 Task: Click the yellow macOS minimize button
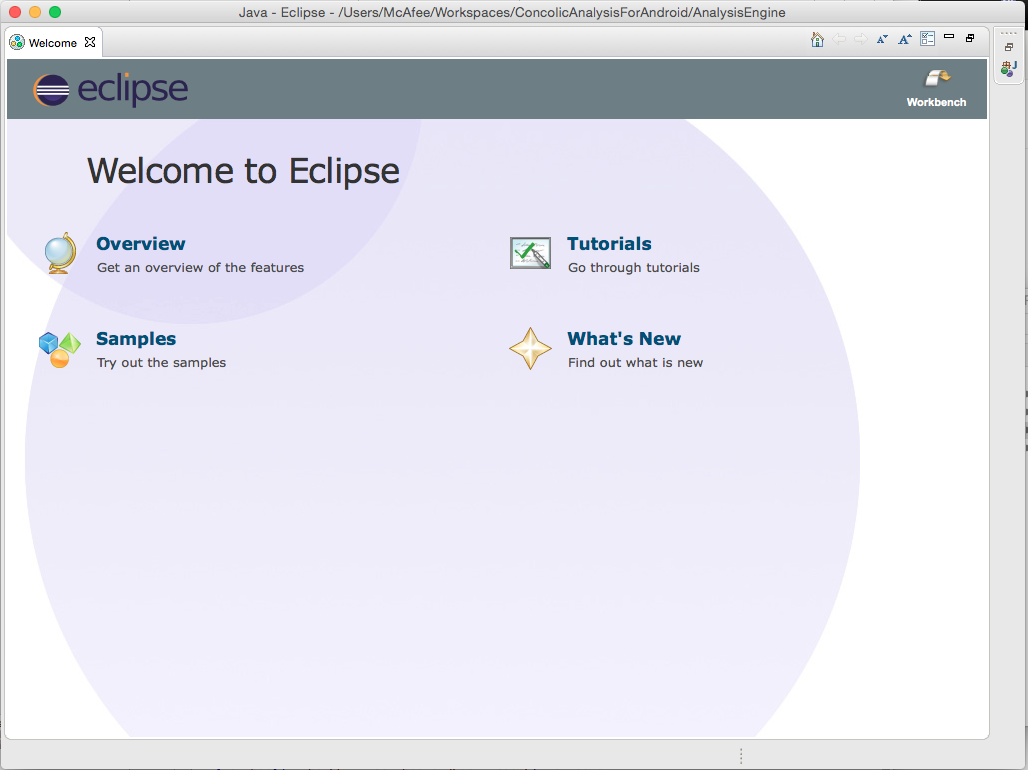coord(35,12)
